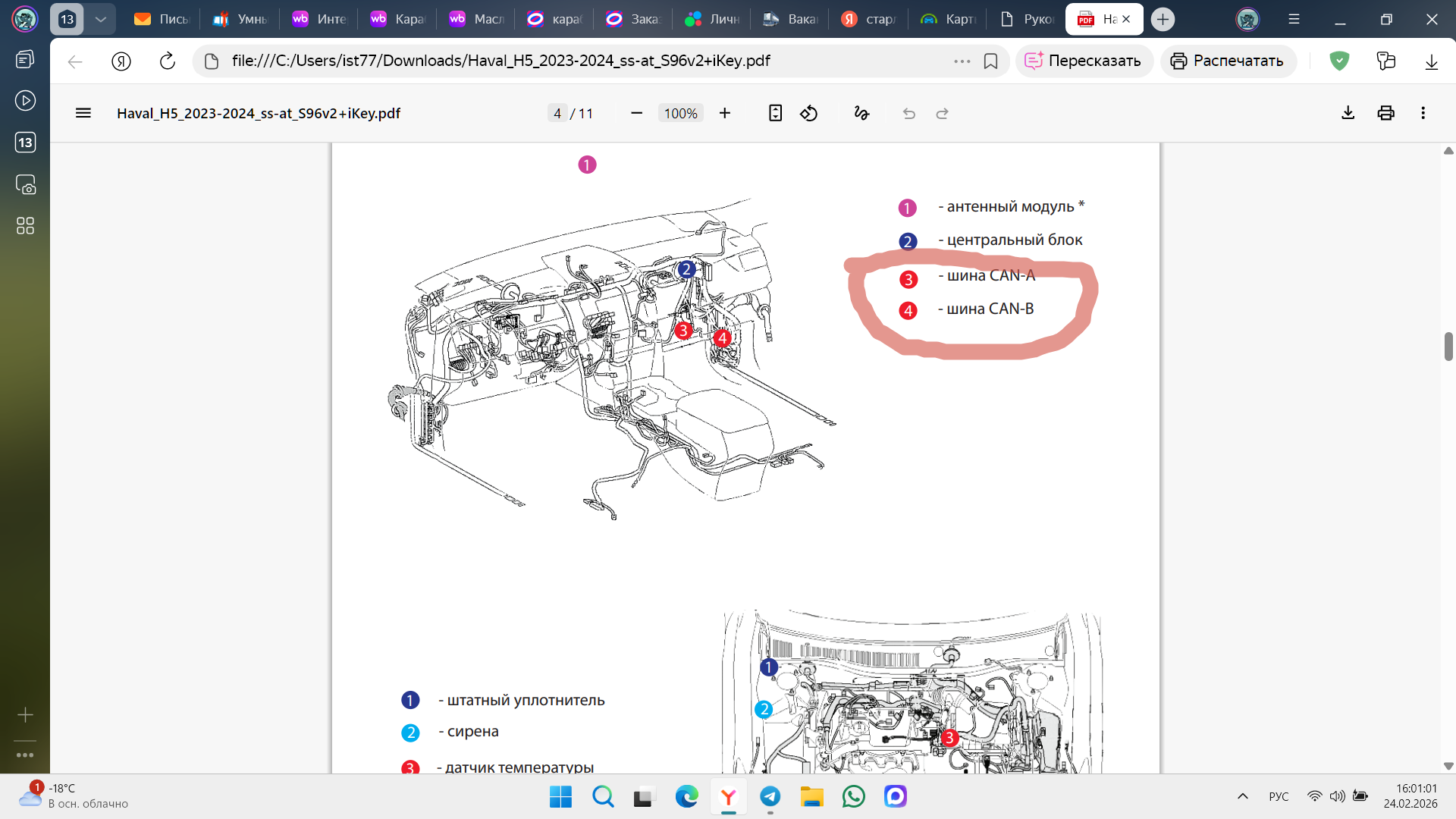
Task: Show hidden system tray icons
Action: point(1242,796)
